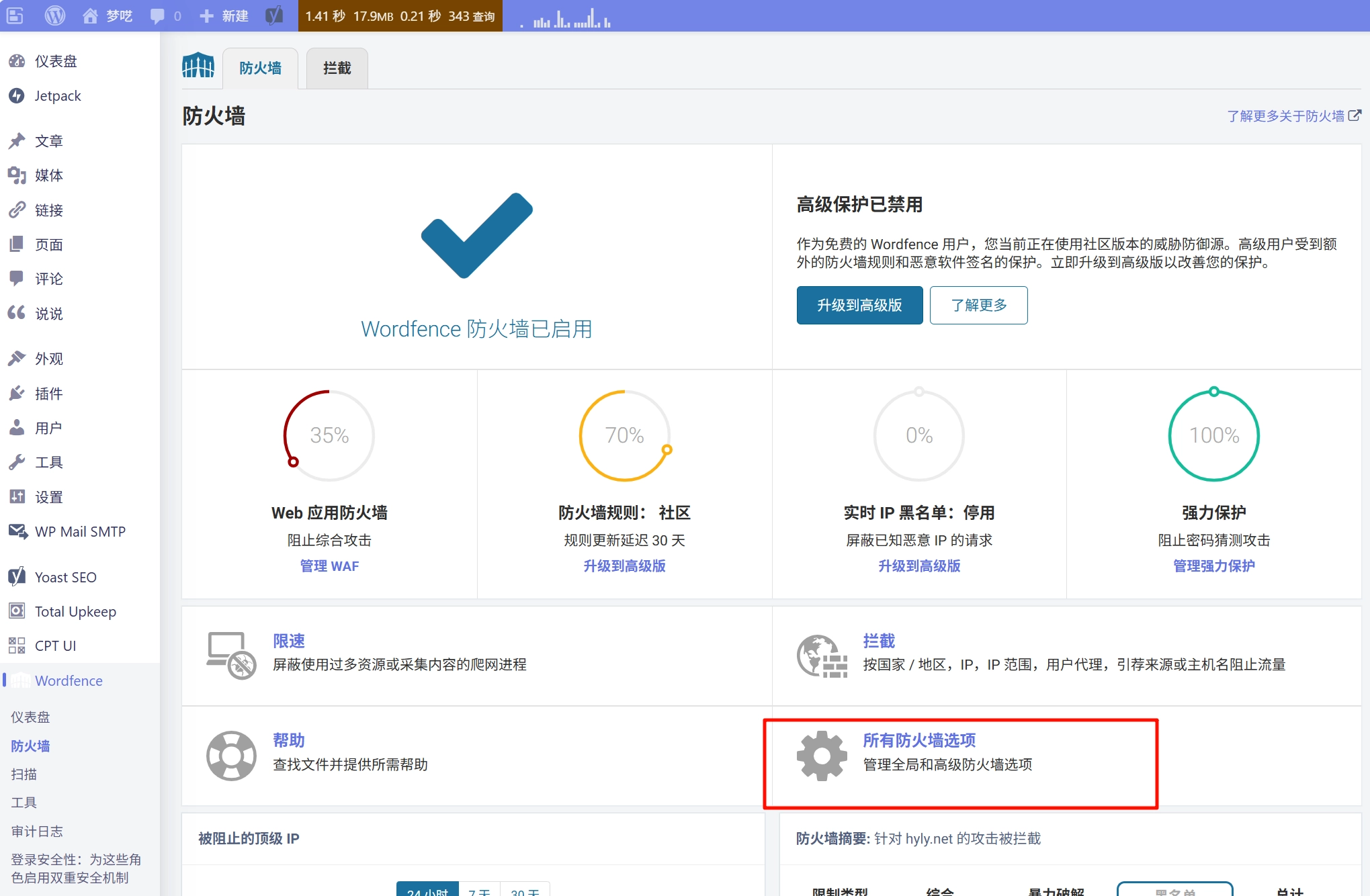Click the Wordfence fence logo near tabs
Image resolution: width=1370 pixels, height=896 pixels.
(x=198, y=66)
